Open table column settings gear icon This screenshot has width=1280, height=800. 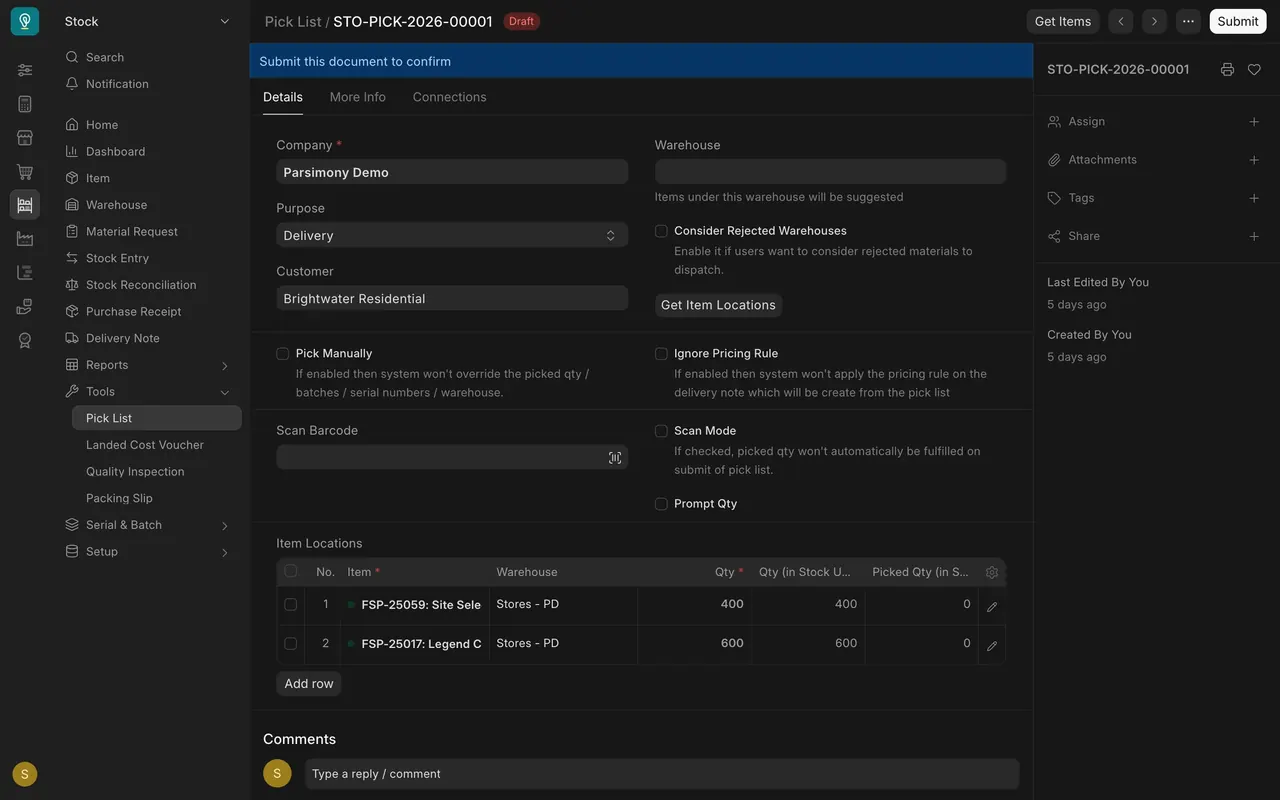992,573
